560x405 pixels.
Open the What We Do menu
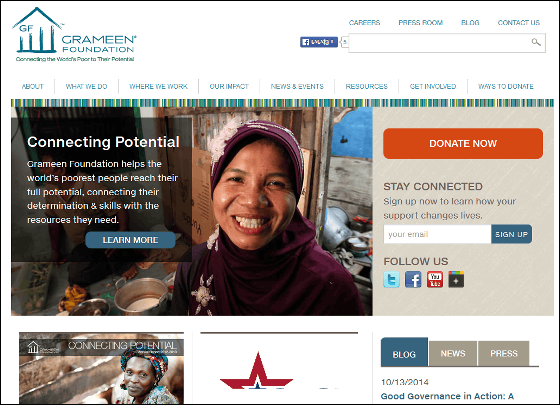click(x=86, y=86)
